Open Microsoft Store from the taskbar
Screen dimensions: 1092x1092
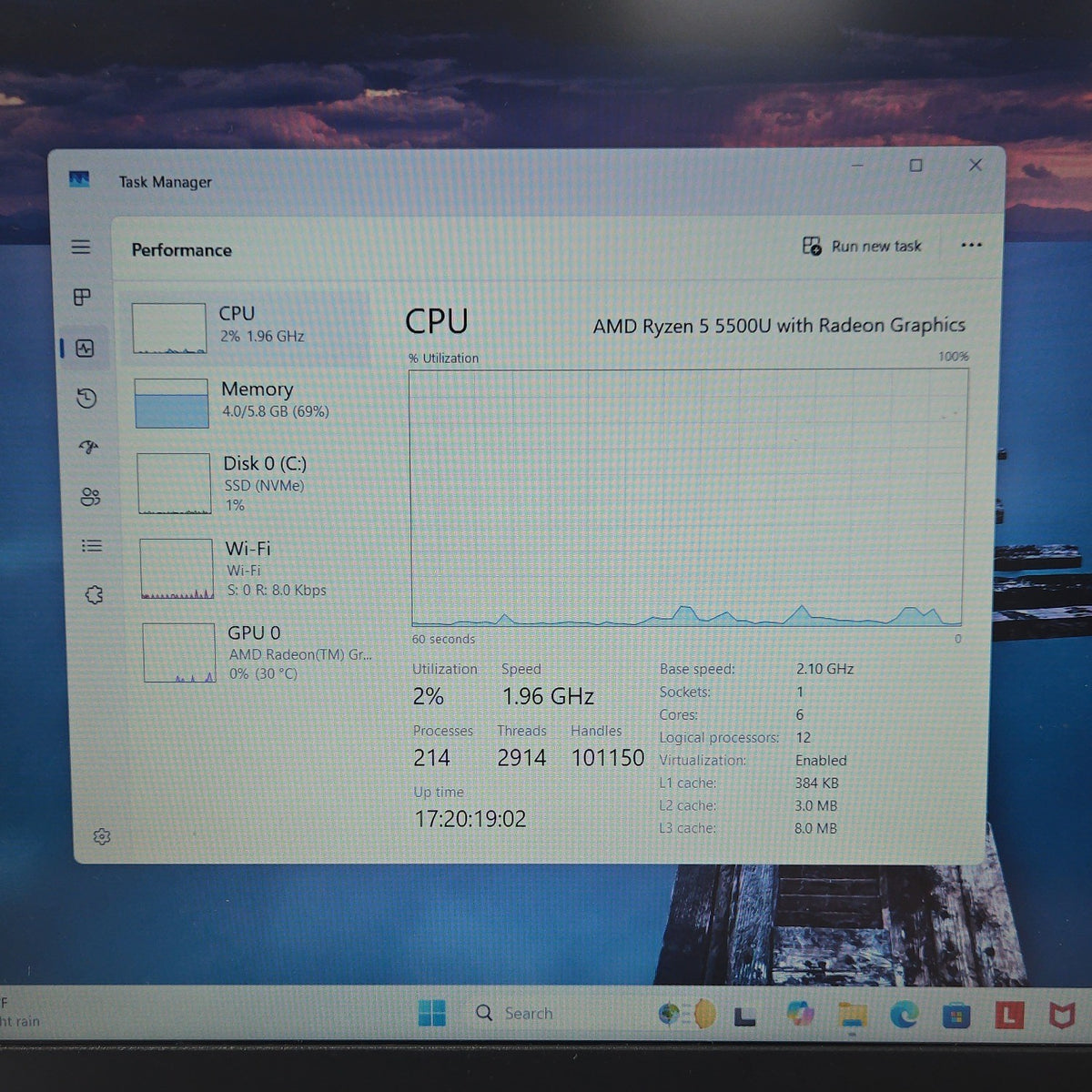pyautogui.click(x=955, y=1015)
